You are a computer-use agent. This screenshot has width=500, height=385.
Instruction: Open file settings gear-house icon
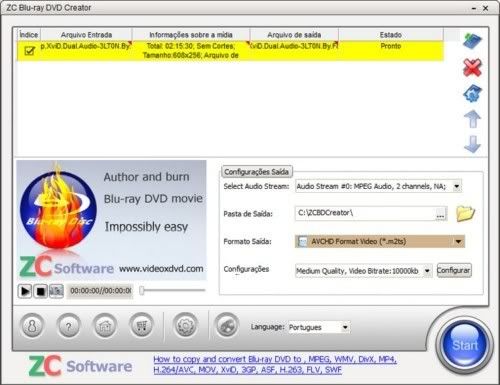coord(473,93)
